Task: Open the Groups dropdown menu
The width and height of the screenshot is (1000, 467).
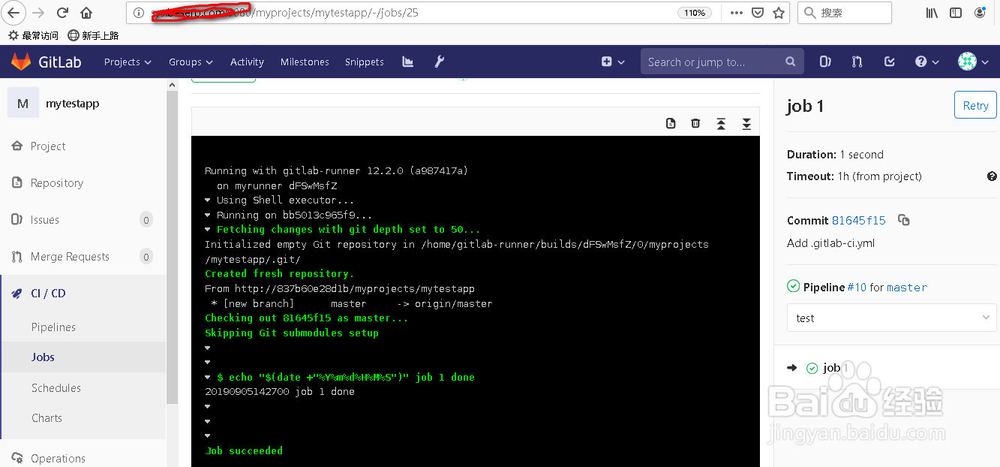Action: point(191,62)
